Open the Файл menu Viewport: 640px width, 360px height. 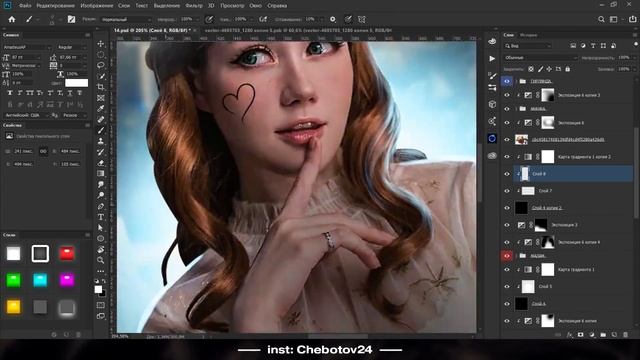click(25, 6)
